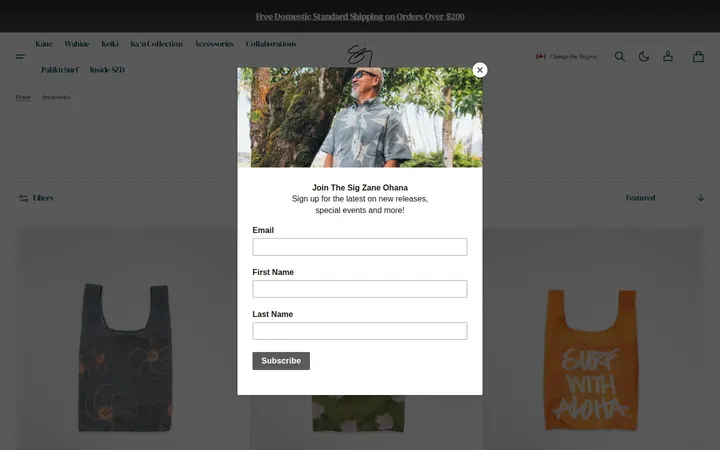
Task: Open the orange Surf With Aloha tote
Action: coord(591,360)
